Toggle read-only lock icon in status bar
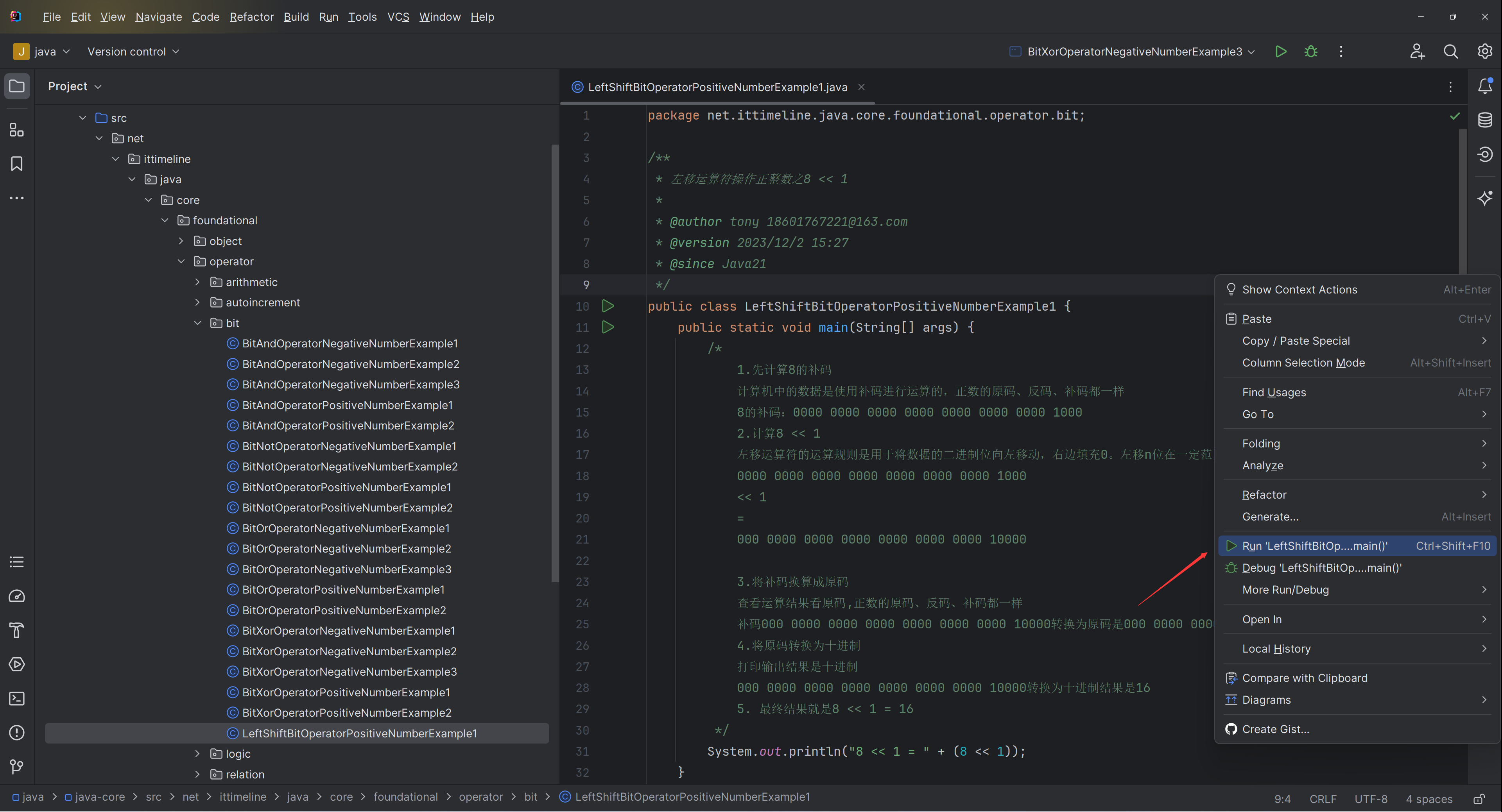This screenshot has width=1502, height=812. pyautogui.click(x=1479, y=799)
